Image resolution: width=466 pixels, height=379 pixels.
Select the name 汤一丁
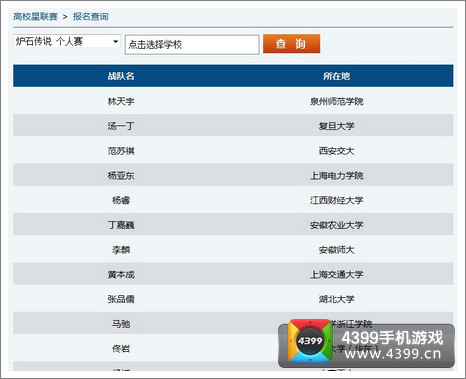121,126
